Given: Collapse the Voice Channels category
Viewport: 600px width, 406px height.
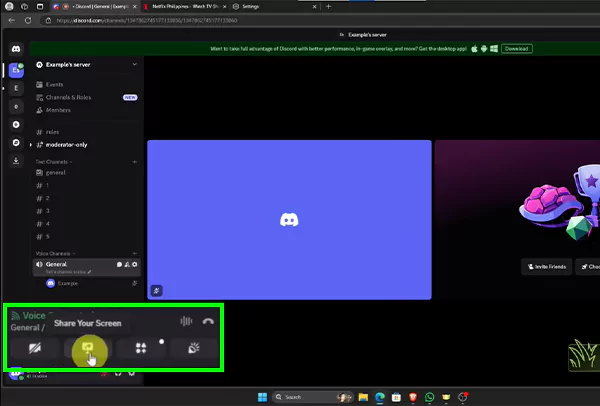Looking at the screenshot, I should pyautogui.click(x=57, y=253).
